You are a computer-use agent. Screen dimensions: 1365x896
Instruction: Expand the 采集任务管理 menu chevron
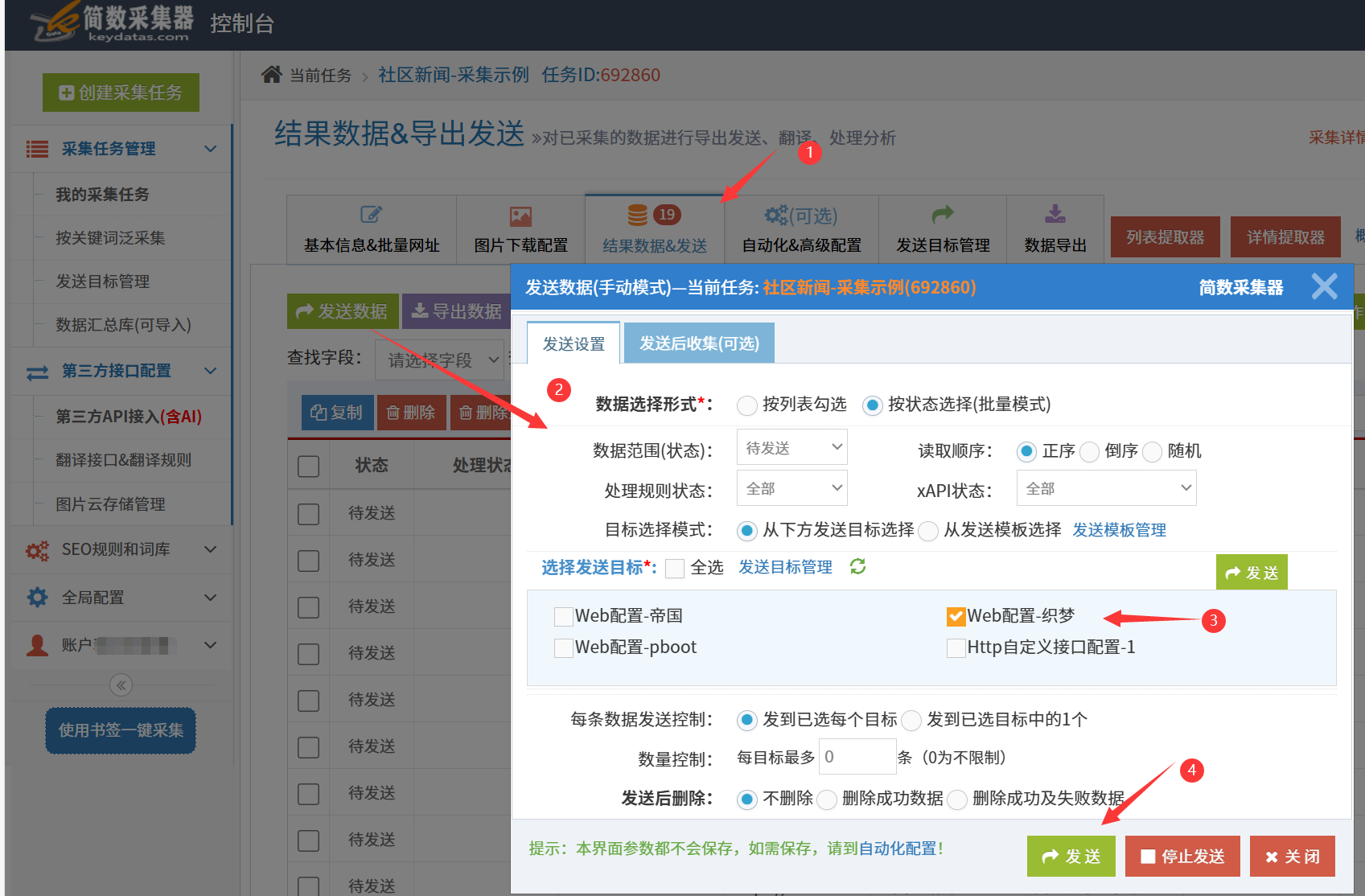tap(211, 149)
